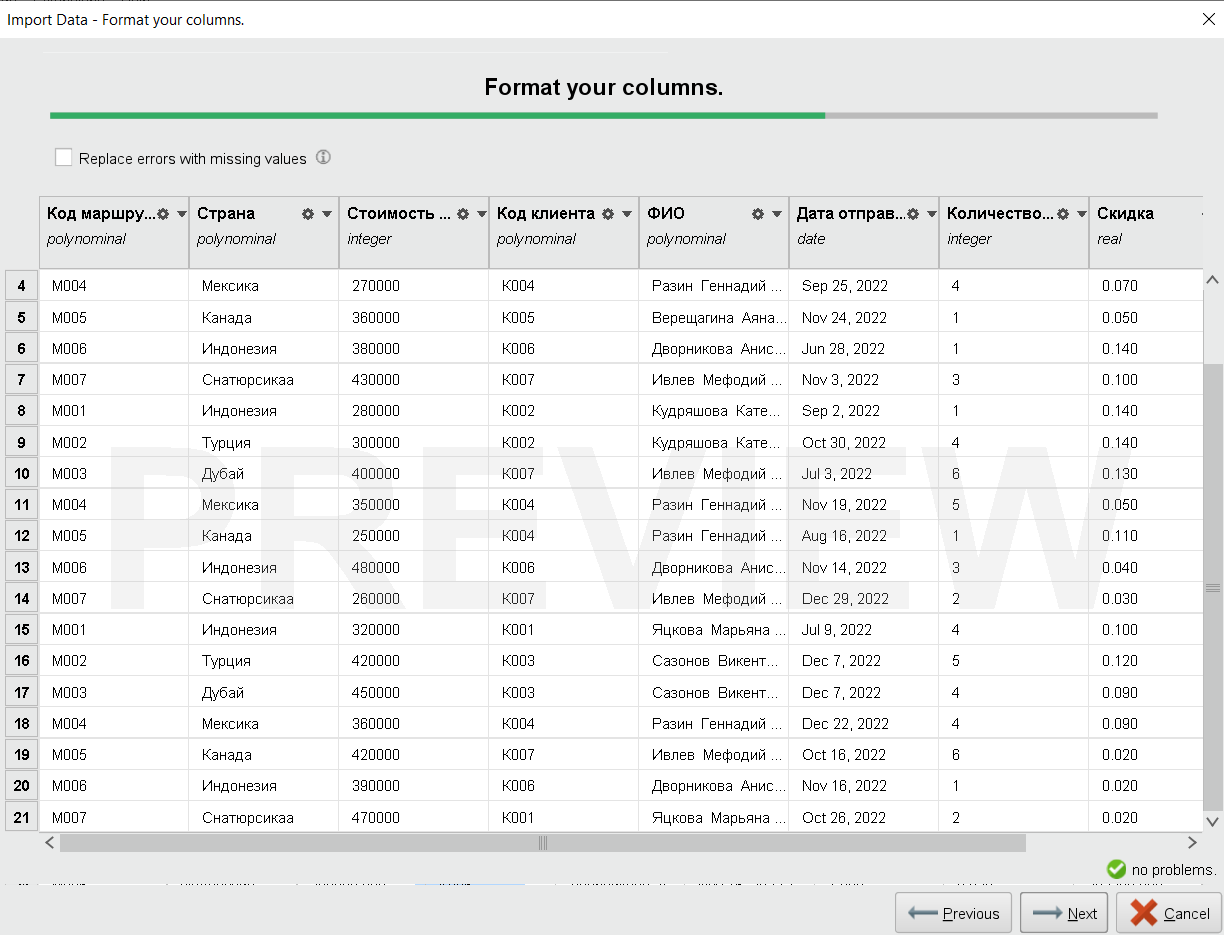
Task: Click cost cell 380000 in row 6
Action: click(x=414, y=348)
